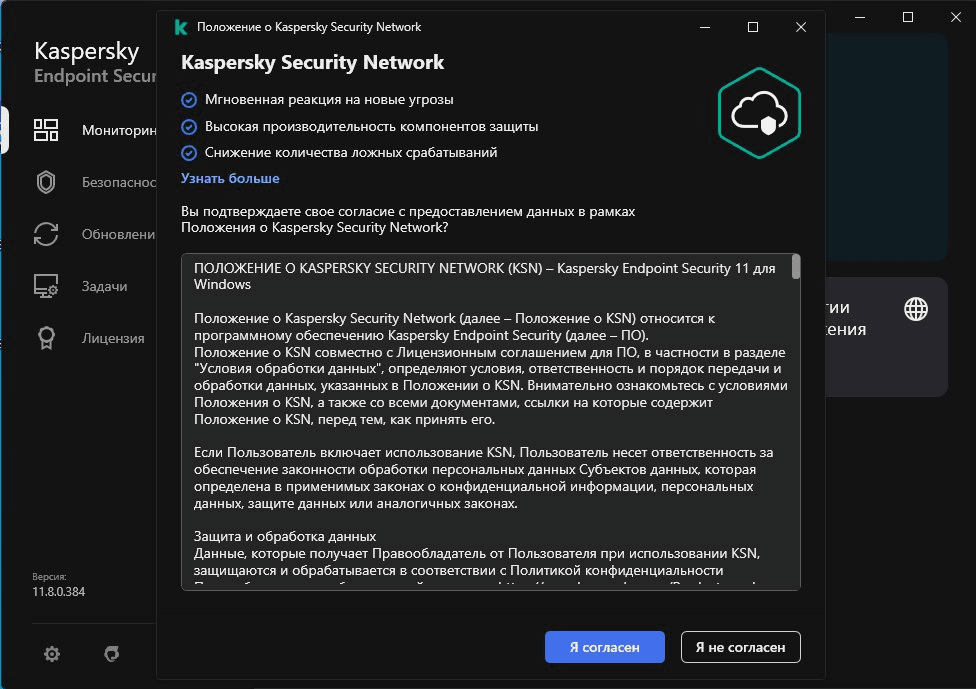This screenshot has width=976, height=689.
Task: Open settings via the gear icon
Action: tap(52, 654)
